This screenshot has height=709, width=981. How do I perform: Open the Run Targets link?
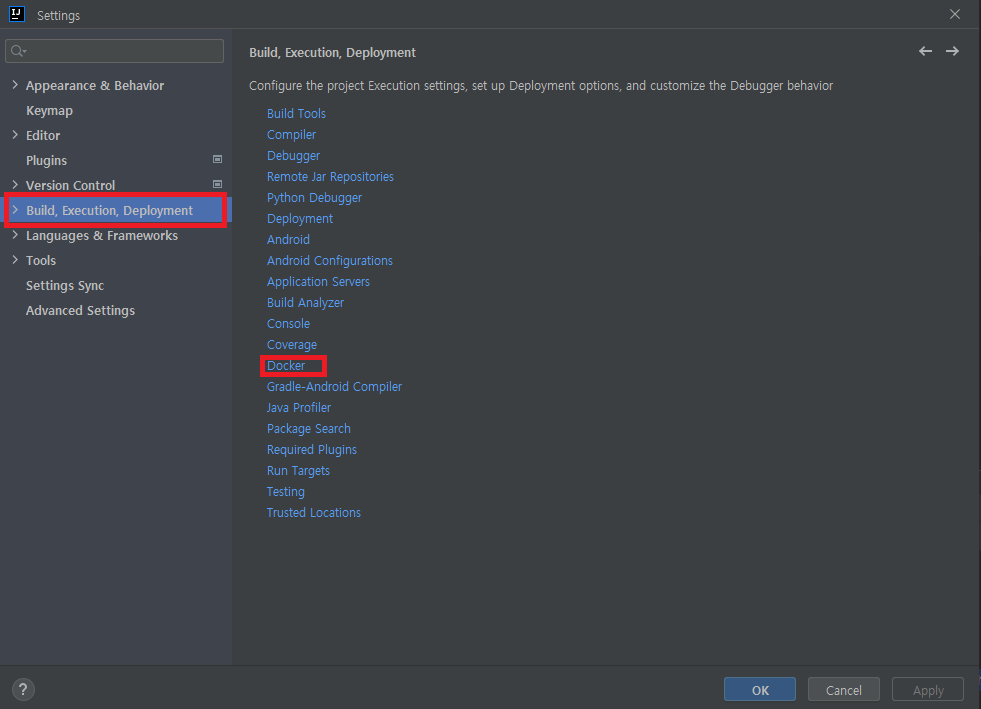pos(298,471)
